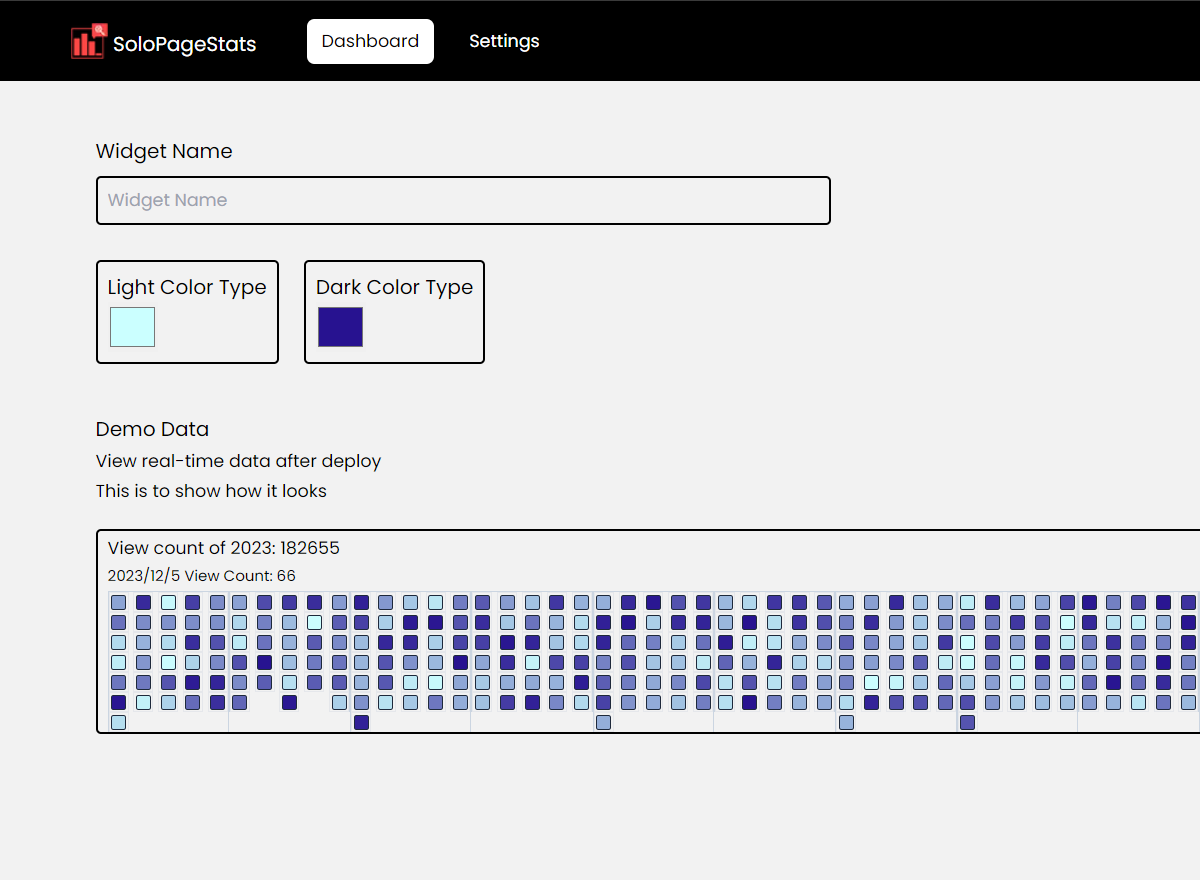This screenshot has height=880, width=1200.
Task: Focus the Widget Name input field
Action: pyautogui.click(x=463, y=200)
